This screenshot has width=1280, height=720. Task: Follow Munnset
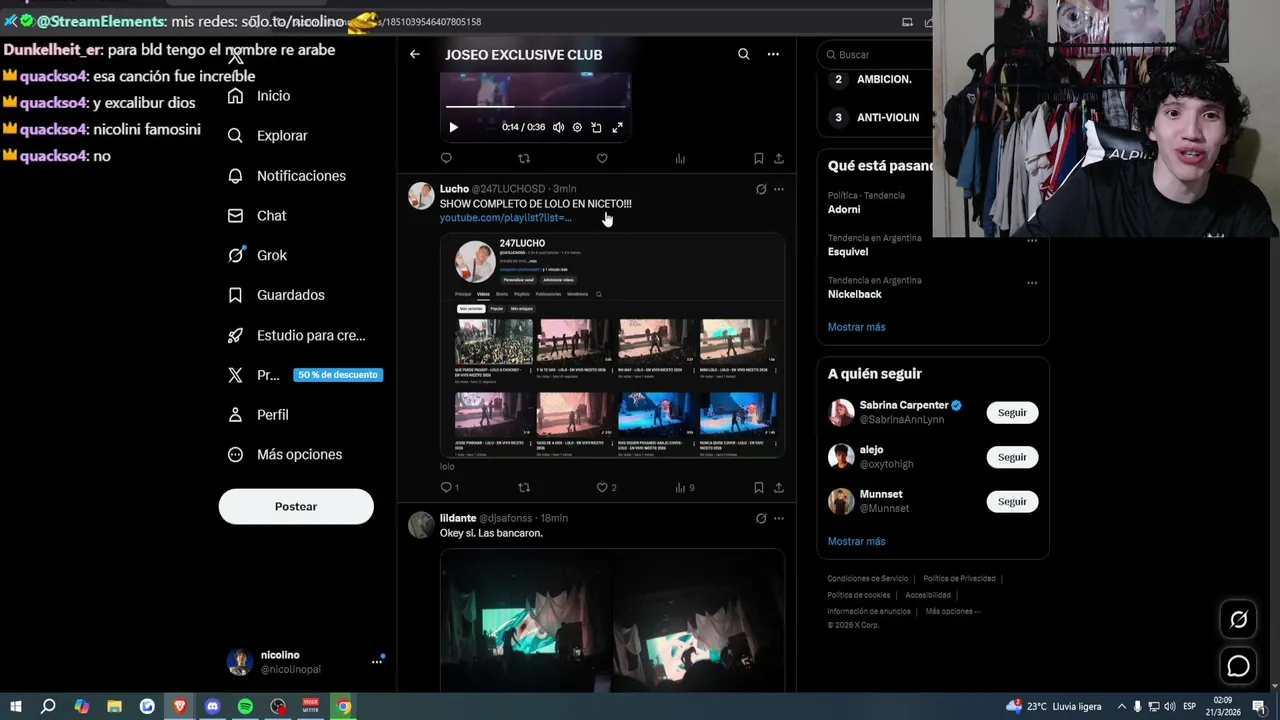coord(1012,501)
